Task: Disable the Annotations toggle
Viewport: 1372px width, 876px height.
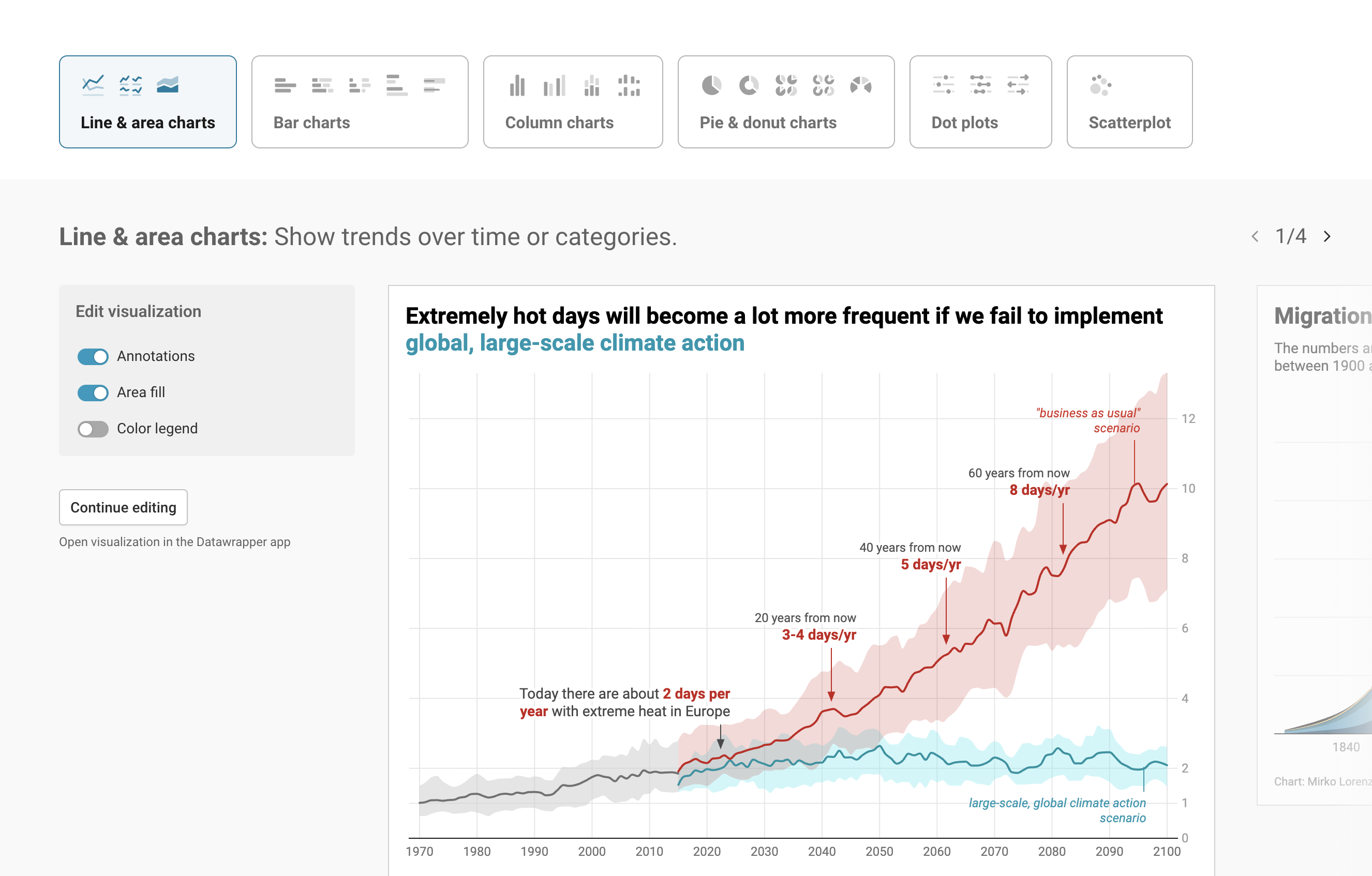Action: click(x=93, y=356)
